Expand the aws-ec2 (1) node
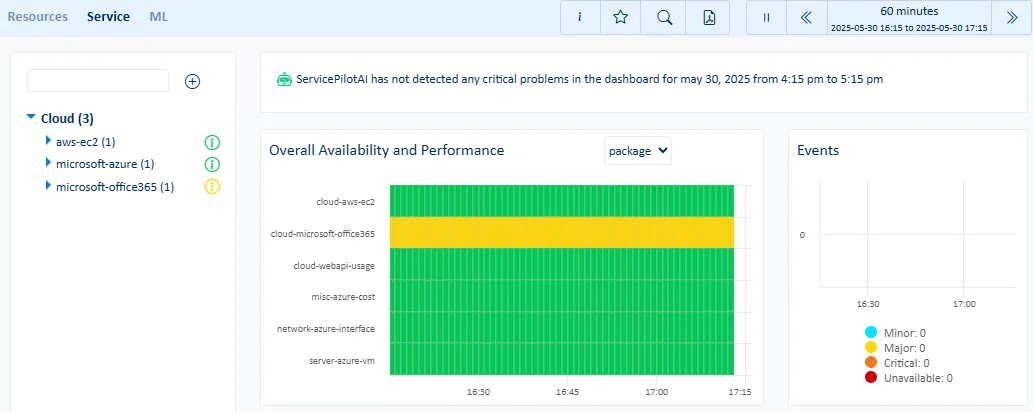1033x412 pixels. [x=48, y=140]
